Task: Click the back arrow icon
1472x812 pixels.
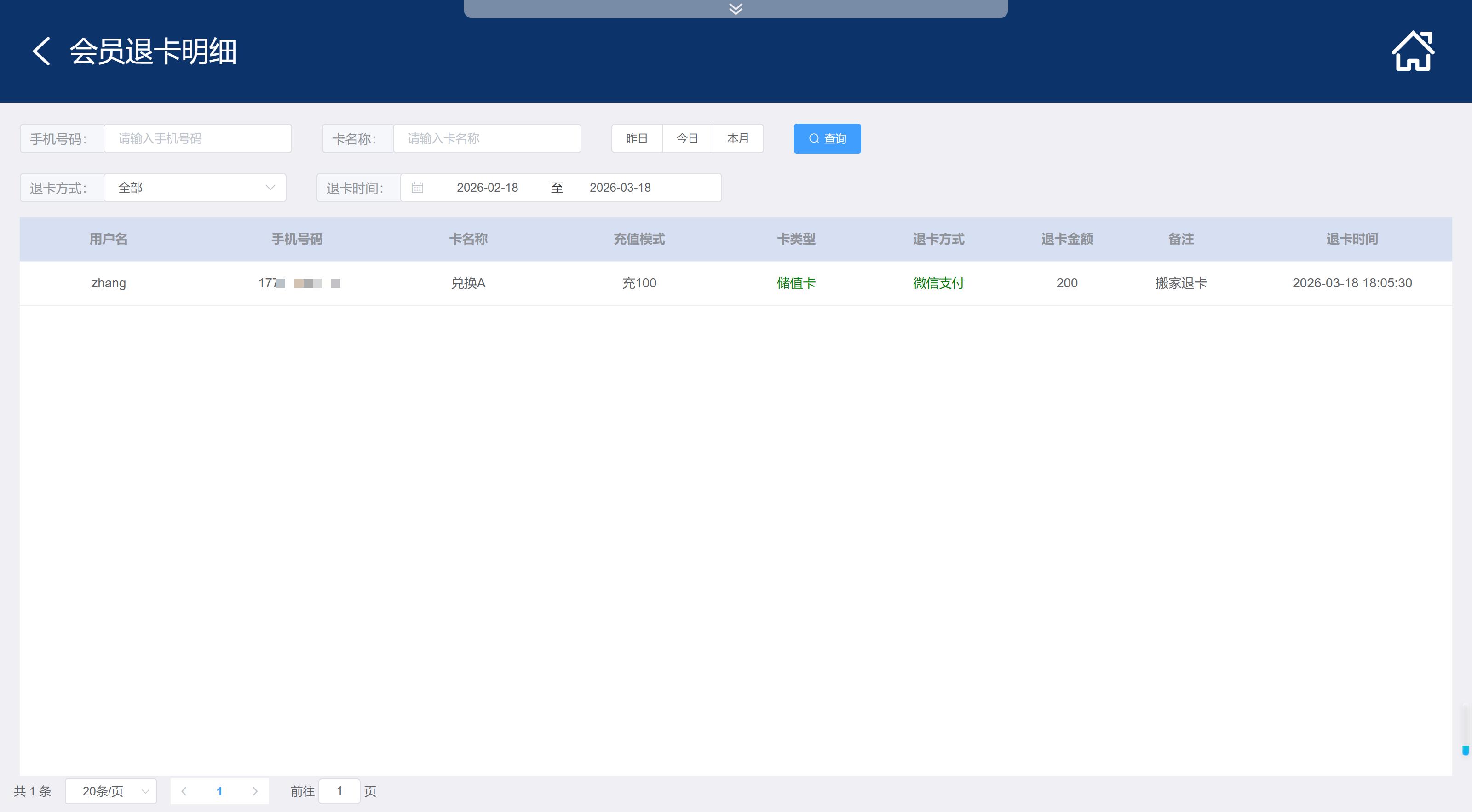Action: click(x=41, y=51)
